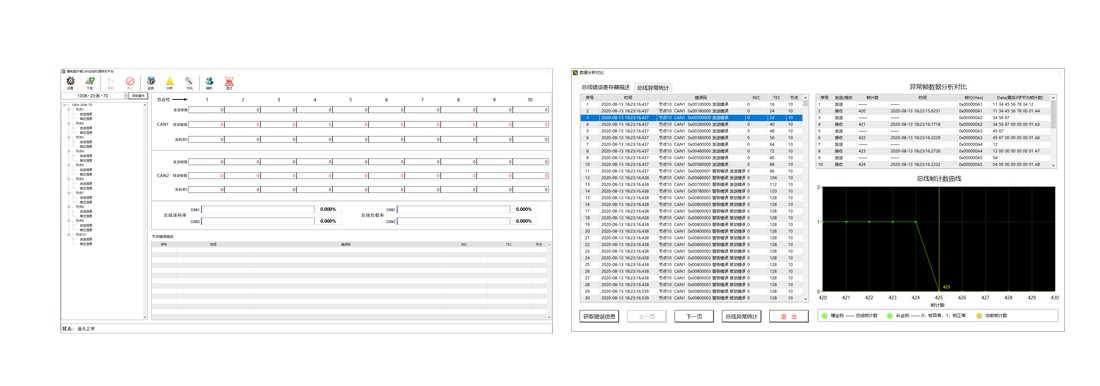Click the green download icon in toolbar
This screenshot has height=386, width=1100.
pyautogui.click(x=90, y=81)
